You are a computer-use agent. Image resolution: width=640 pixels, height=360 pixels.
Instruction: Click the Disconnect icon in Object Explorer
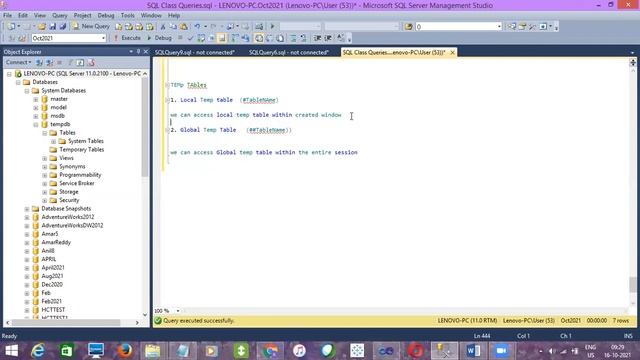tap(49, 62)
